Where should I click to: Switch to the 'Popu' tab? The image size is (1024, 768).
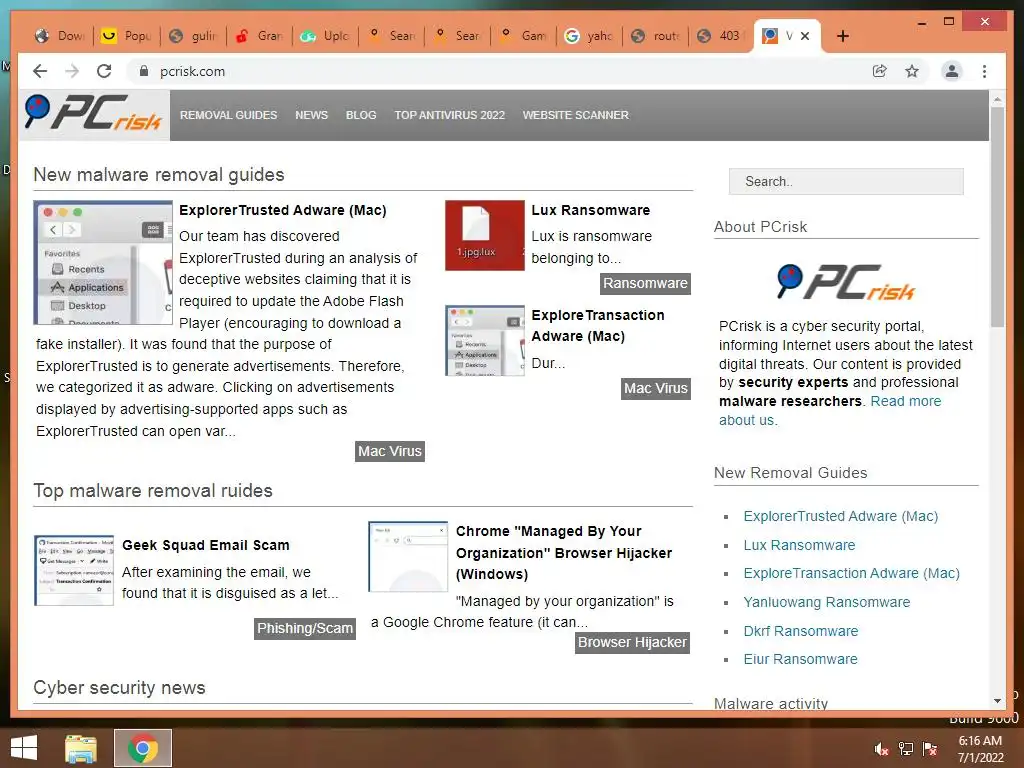[x=127, y=36]
